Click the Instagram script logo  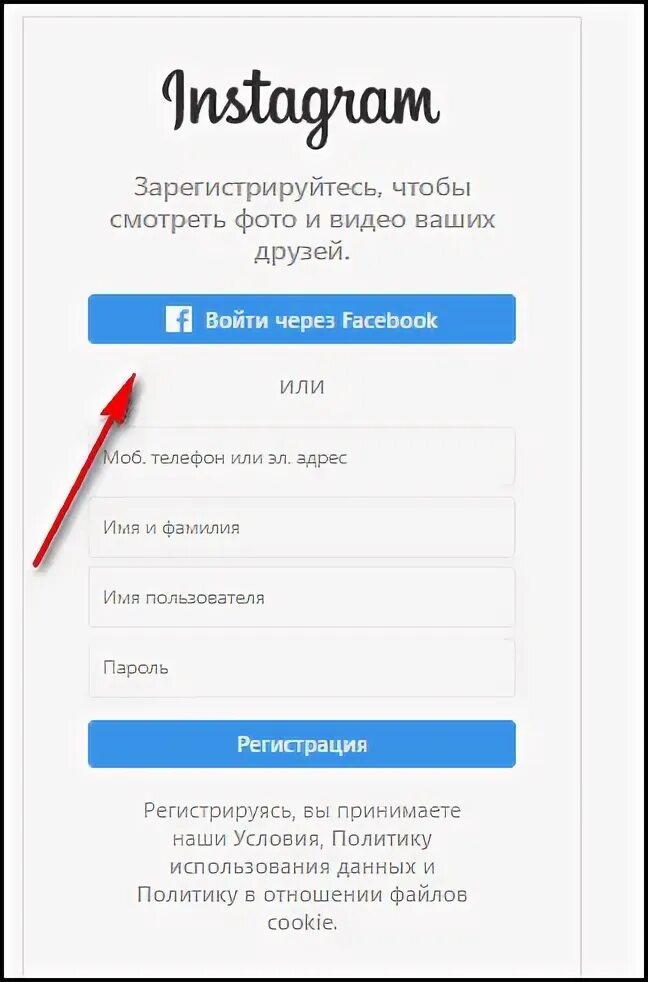tap(301, 102)
